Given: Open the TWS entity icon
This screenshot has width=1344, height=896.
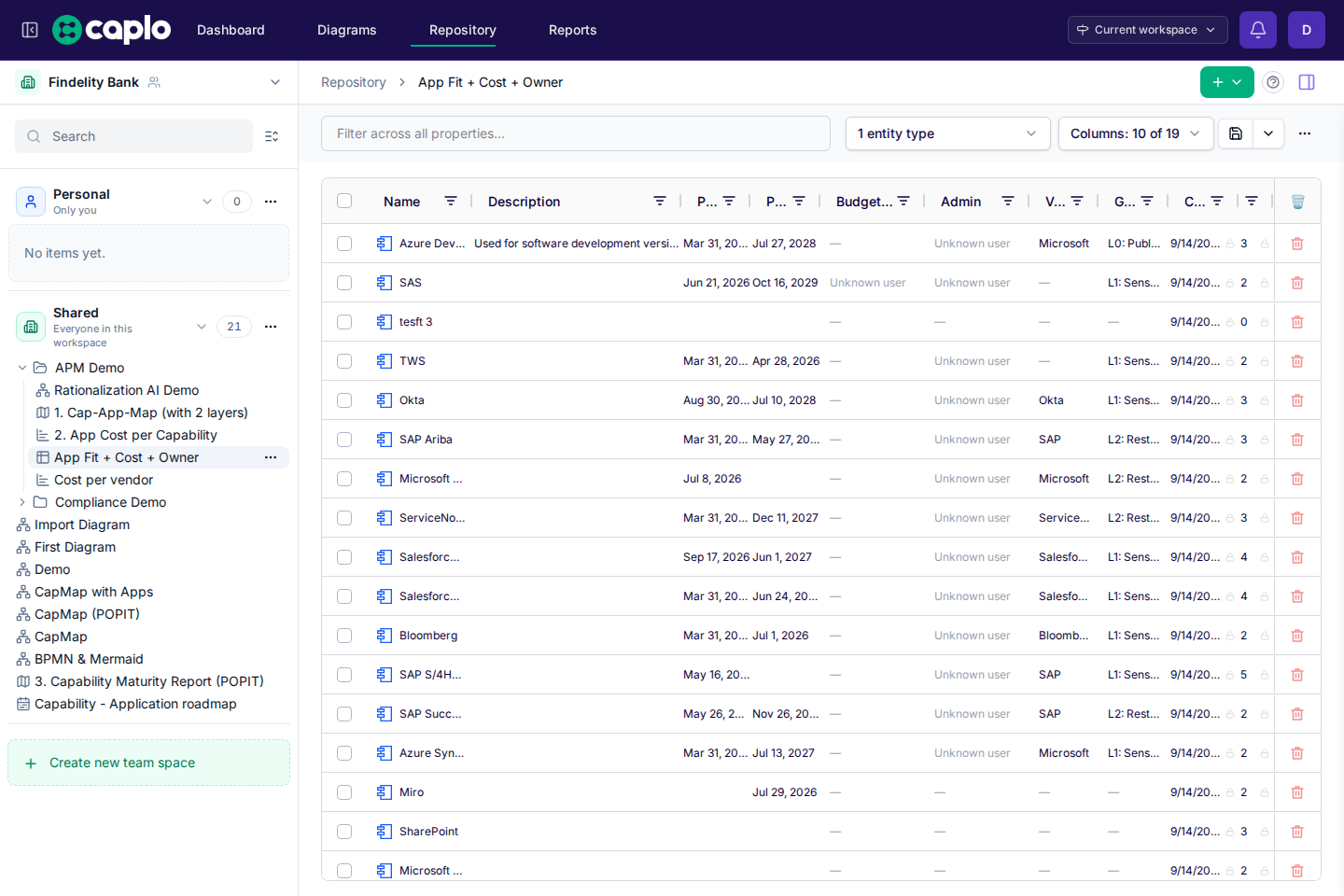Looking at the screenshot, I should (385, 361).
